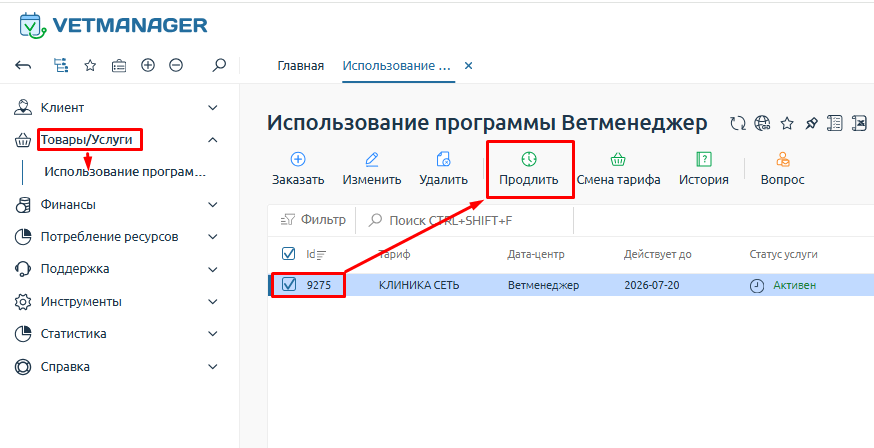Viewport: 874px width, 448px height.
Task: Open the tree structure view icon
Action: point(61,66)
